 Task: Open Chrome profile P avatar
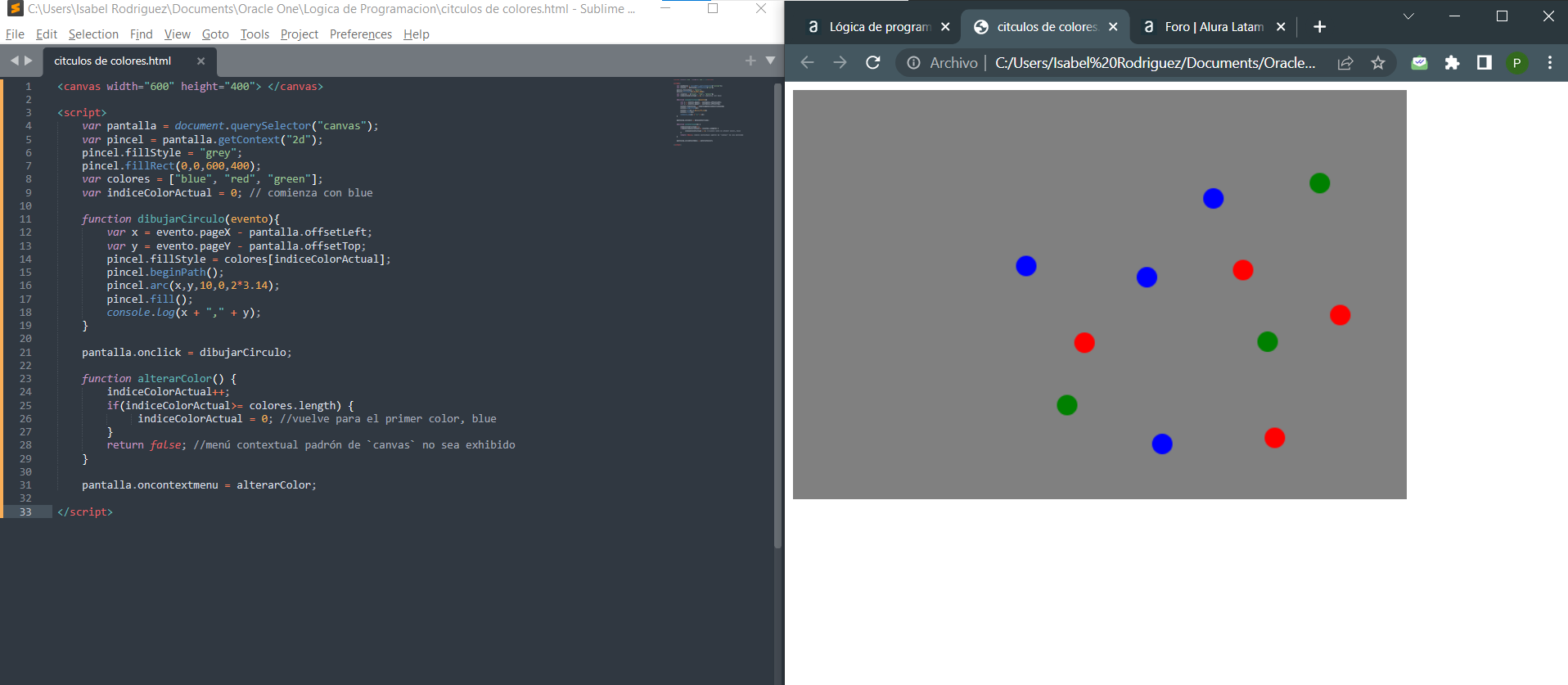(x=1516, y=63)
